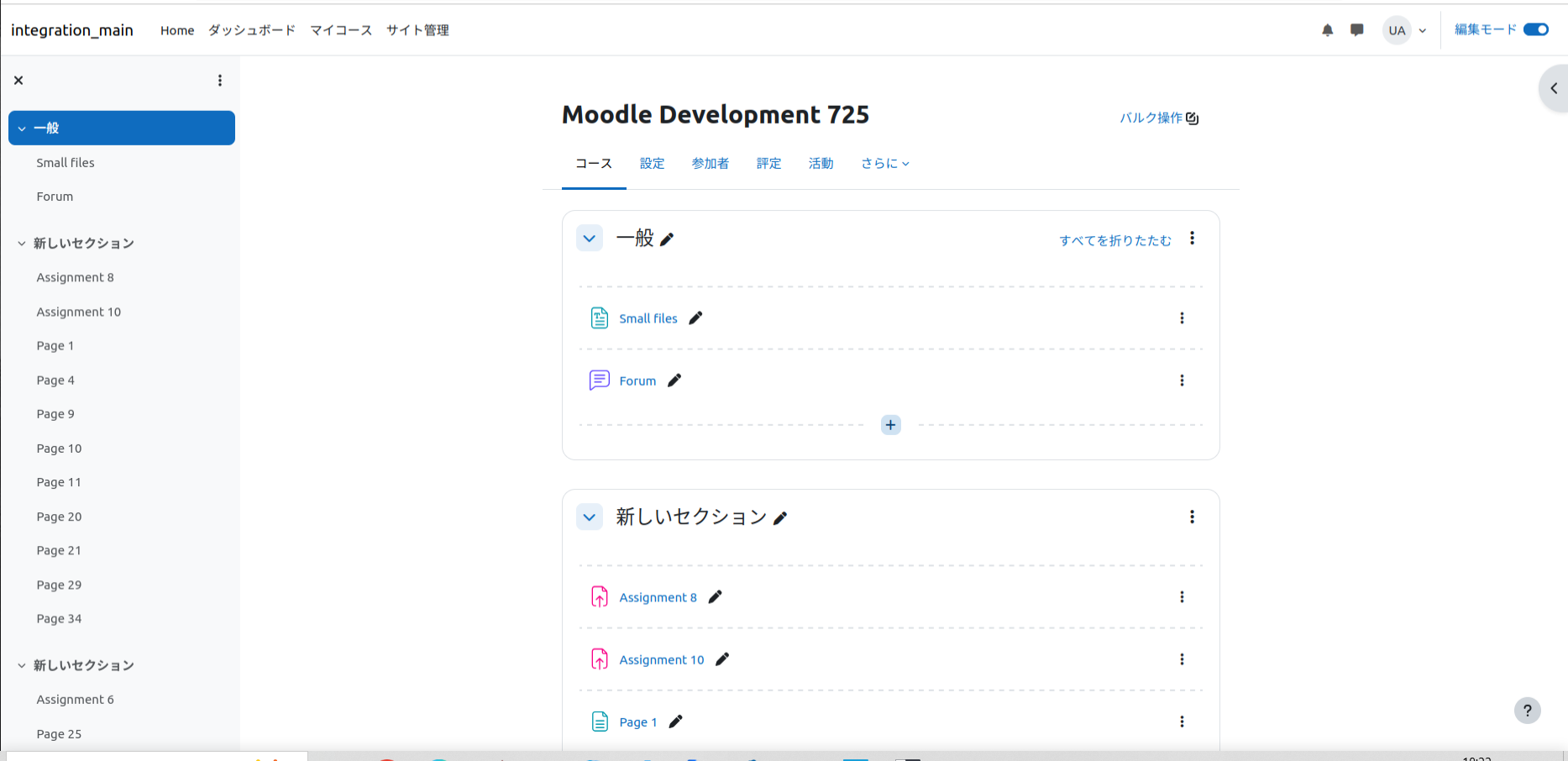Select Assignment 6 in the course index

click(75, 700)
